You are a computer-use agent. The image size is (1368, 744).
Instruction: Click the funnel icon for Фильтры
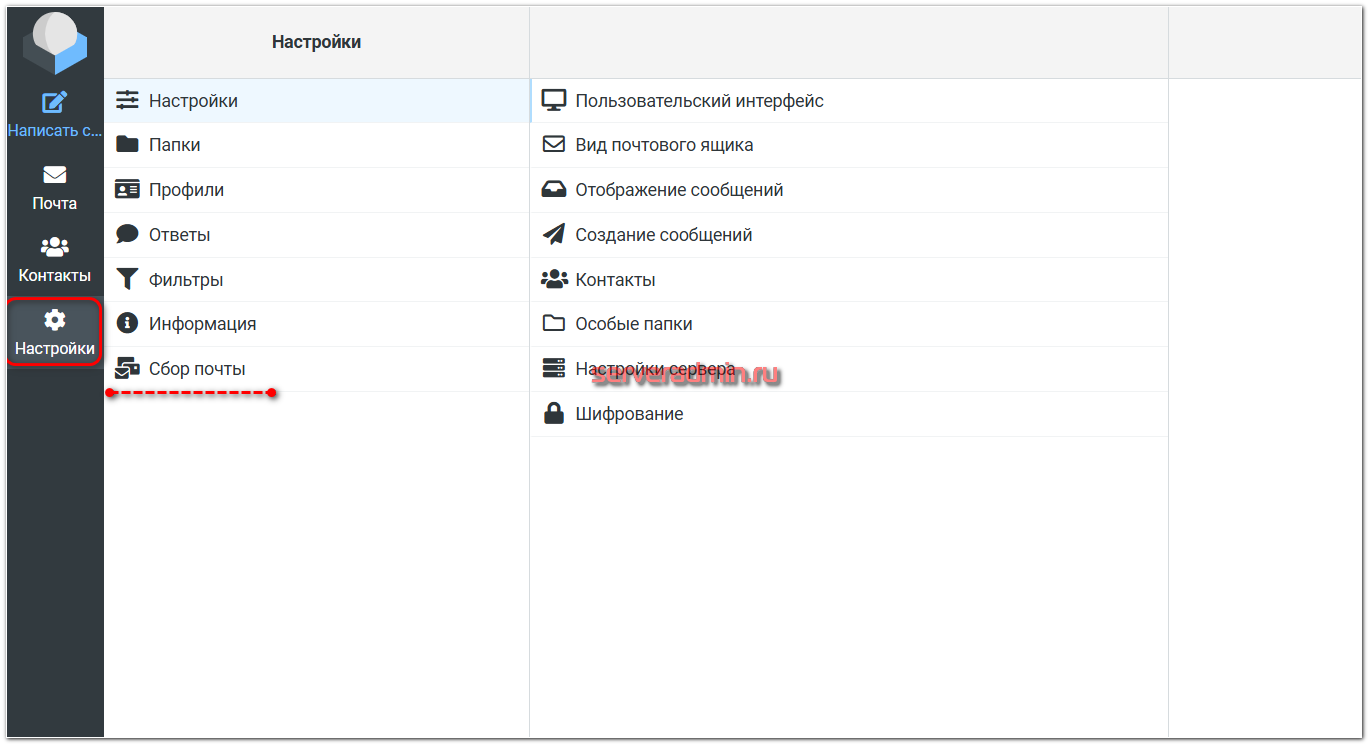127,280
